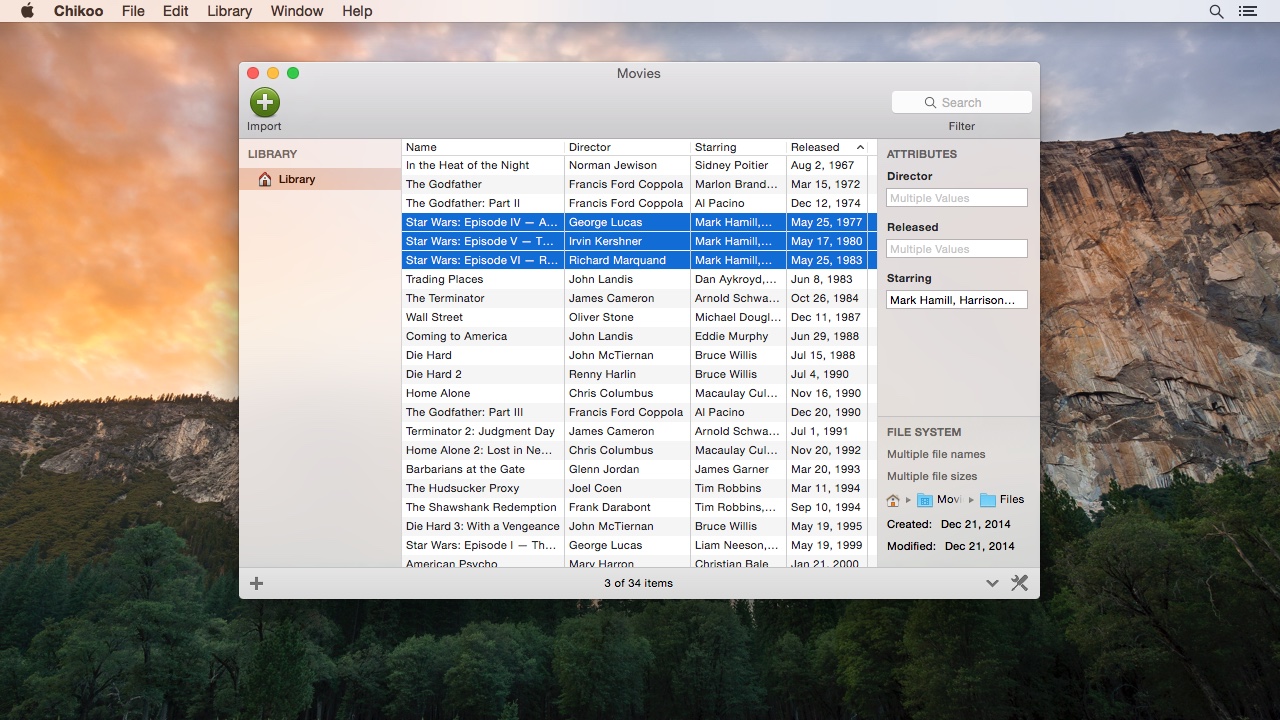Expand the breadcrumb arrow after the home icon
Image resolution: width=1280 pixels, height=720 pixels.
[x=907, y=499]
